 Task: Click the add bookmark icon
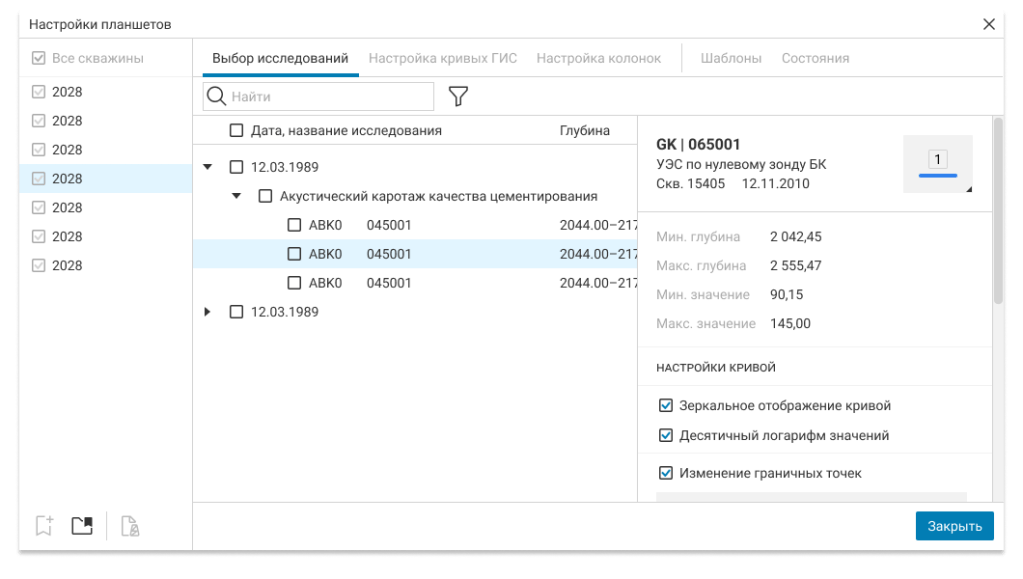[44, 525]
